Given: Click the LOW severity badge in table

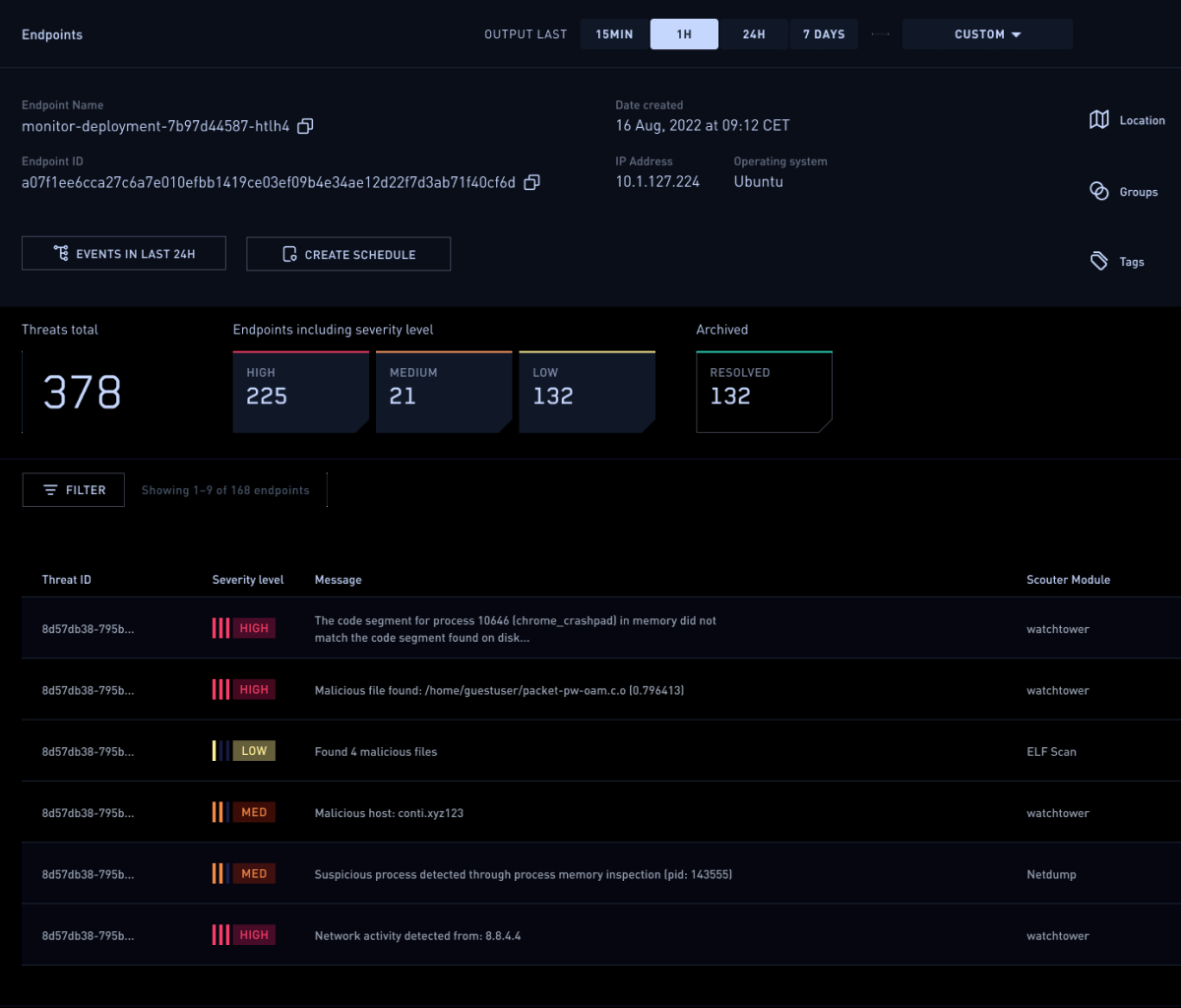Looking at the screenshot, I should pos(254,751).
